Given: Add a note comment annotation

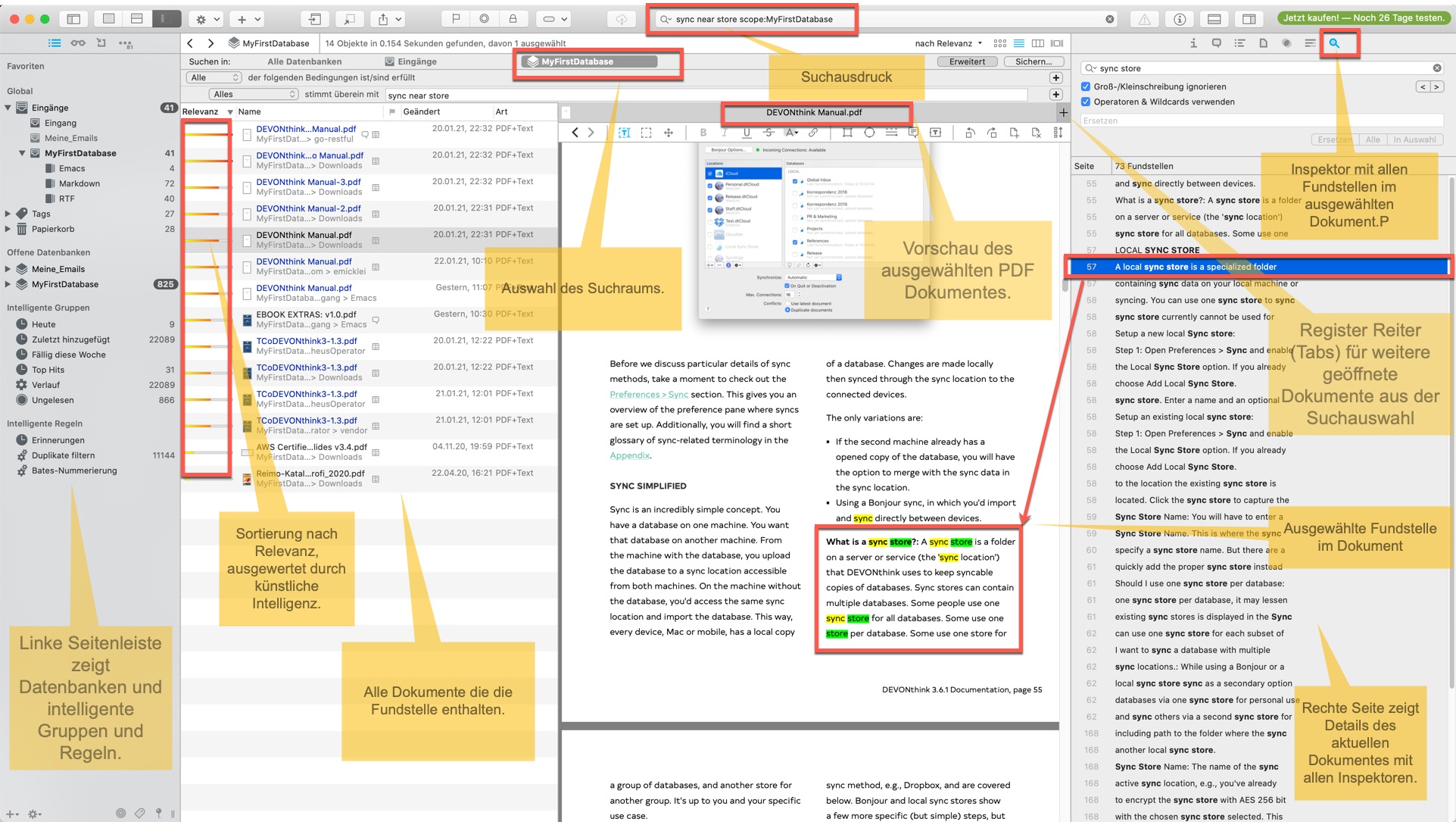Looking at the screenshot, I should [x=913, y=133].
